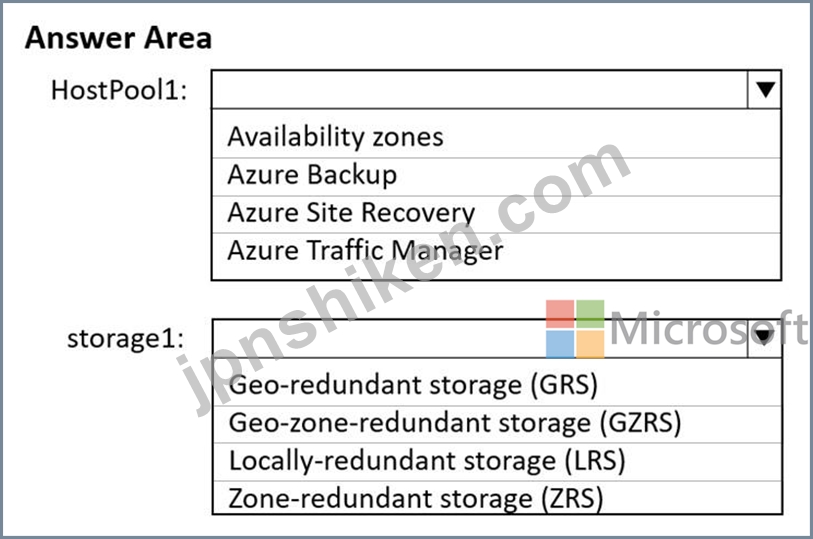Click the HostPool1 label
Image resolution: width=813 pixels, height=539 pixels.
[x=119, y=90]
